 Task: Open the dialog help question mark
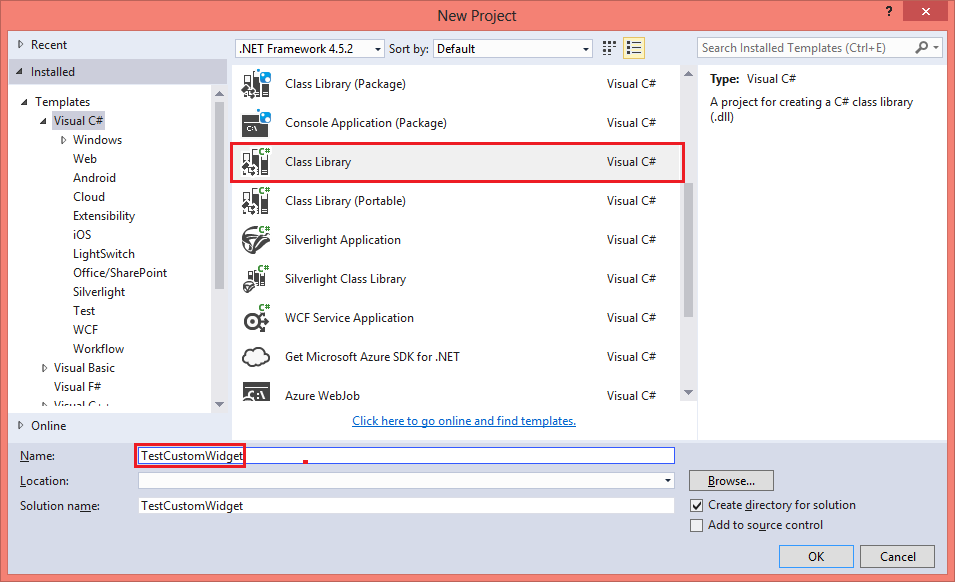[x=889, y=12]
